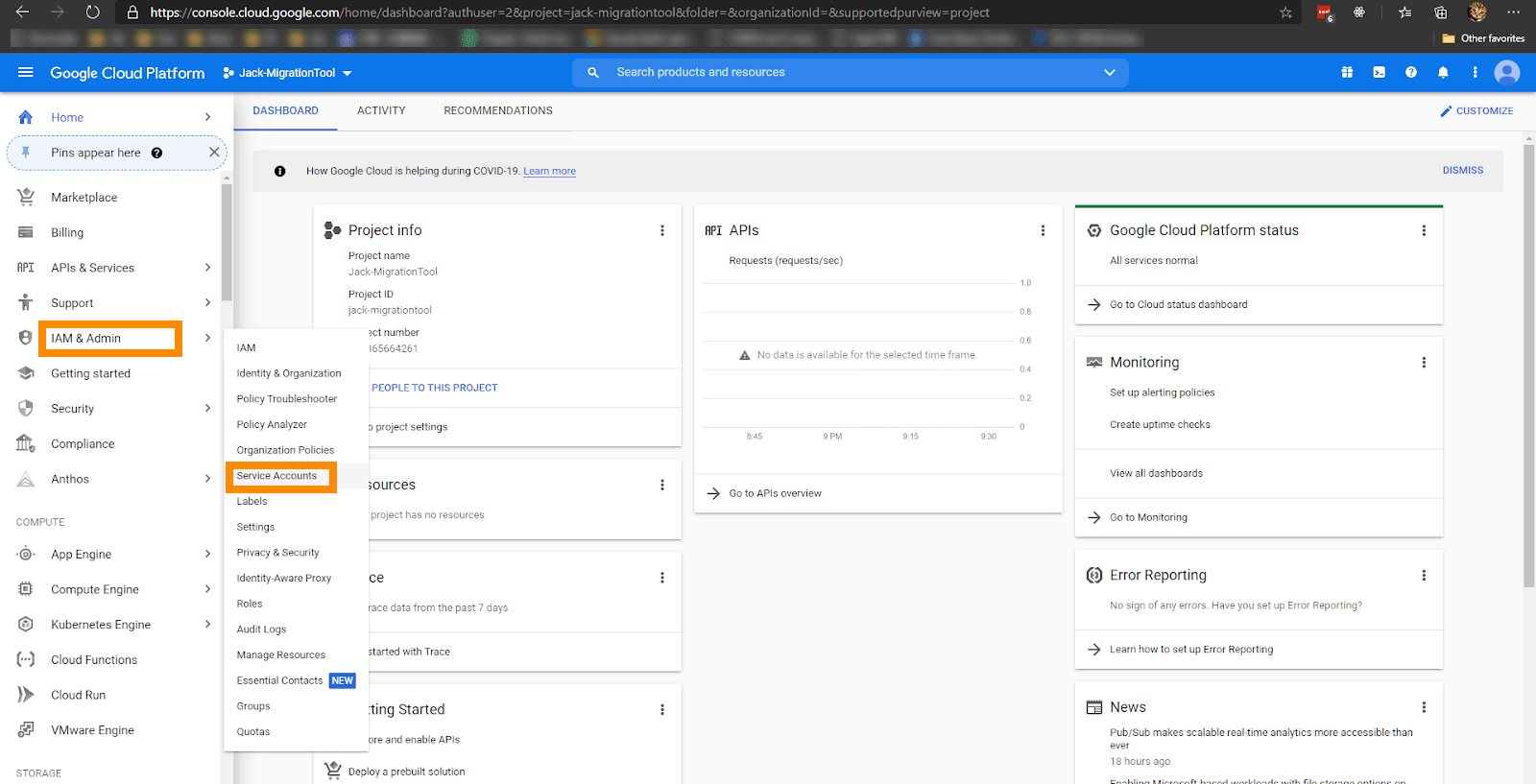Open the hamburger navigation menu
Image resolution: width=1536 pixels, height=784 pixels.
coord(26,73)
